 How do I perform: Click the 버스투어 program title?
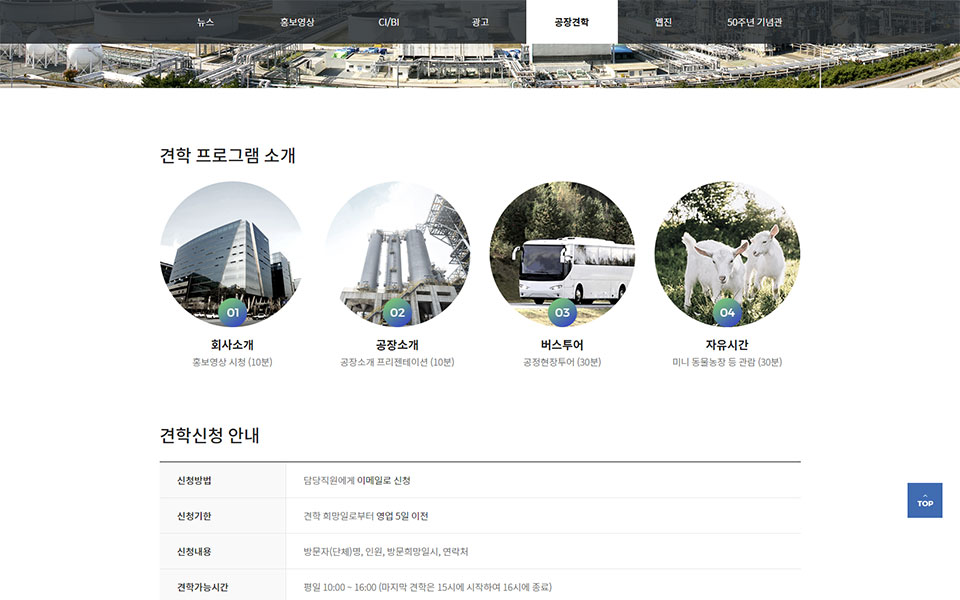(x=562, y=345)
